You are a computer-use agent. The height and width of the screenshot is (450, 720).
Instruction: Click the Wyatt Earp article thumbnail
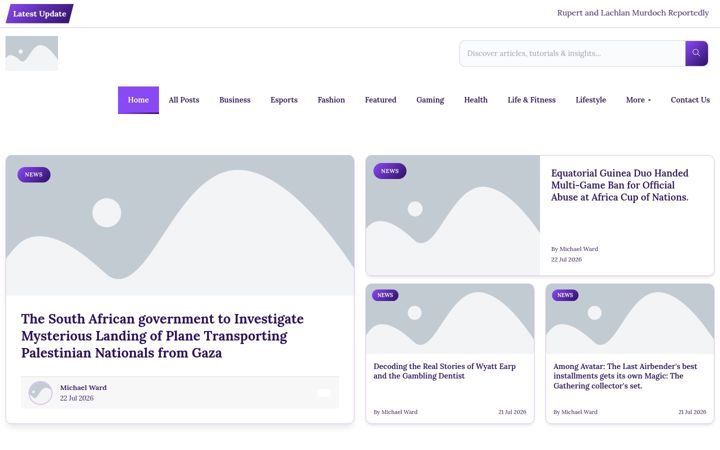(450, 319)
